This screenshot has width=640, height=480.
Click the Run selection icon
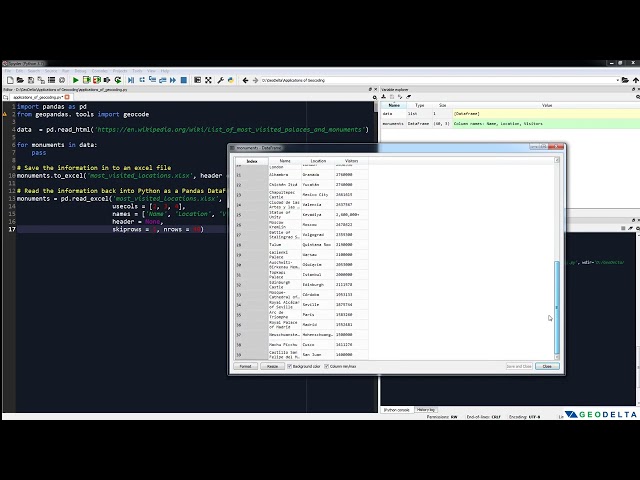coord(107,80)
